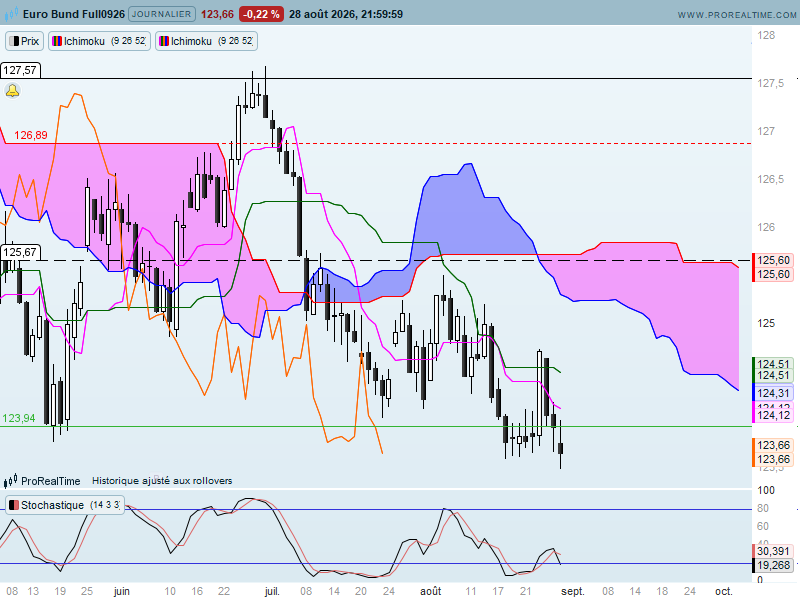Click the first Ichimoku colored icon
The height and width of the screenshot is (600, 800).
point(57,41)
